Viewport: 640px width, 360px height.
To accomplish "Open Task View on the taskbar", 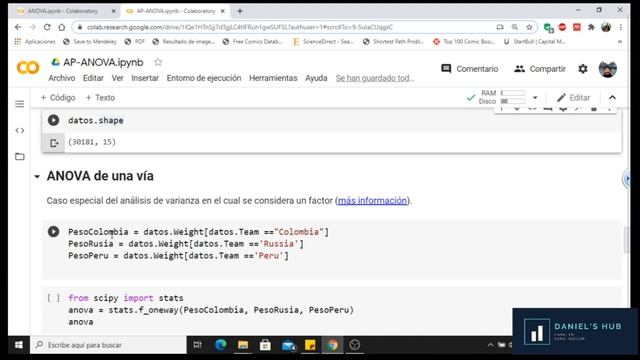I will pos(198,345).
